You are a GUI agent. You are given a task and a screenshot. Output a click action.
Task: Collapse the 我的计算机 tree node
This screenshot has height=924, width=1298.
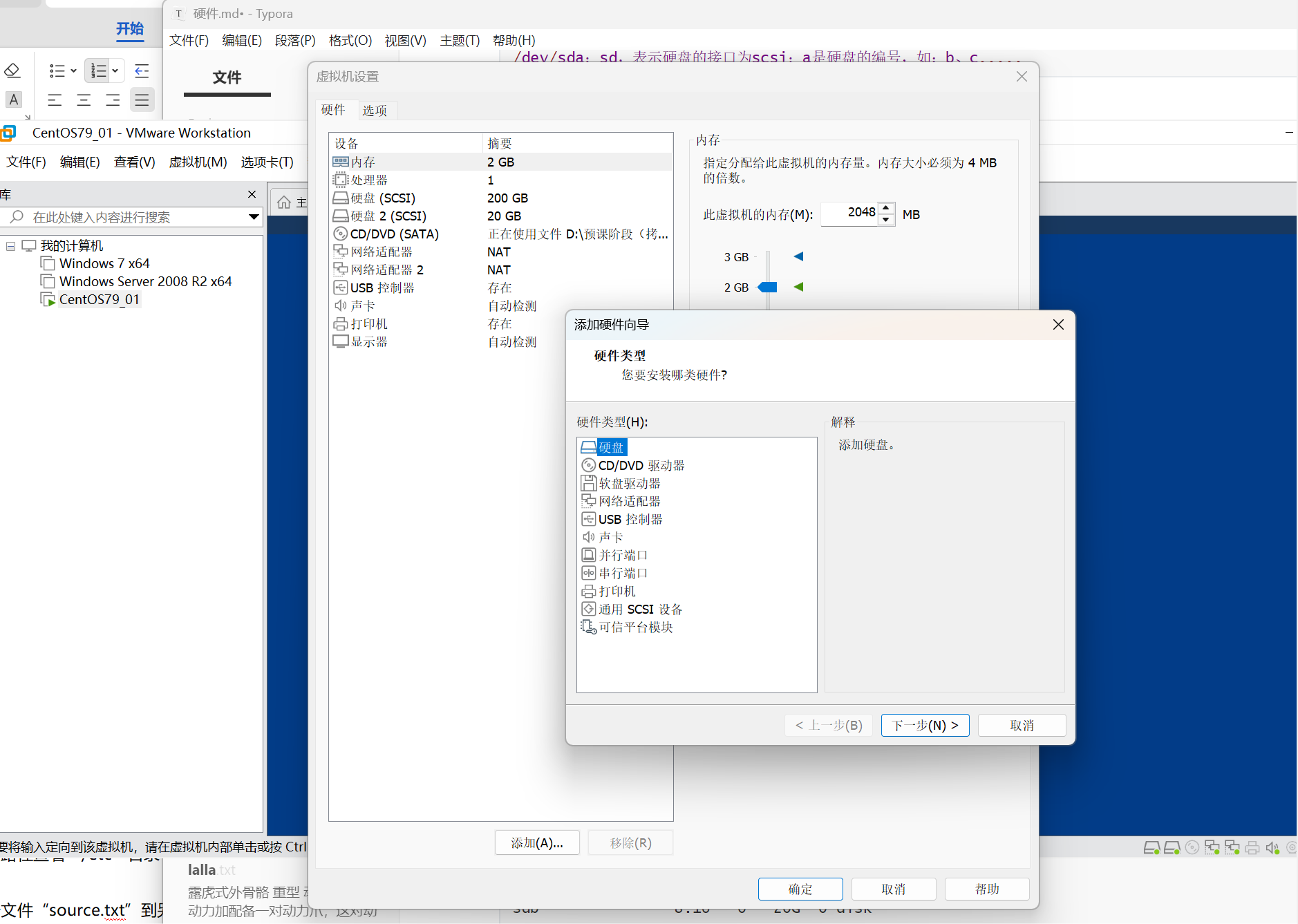[x=10, y=245]
